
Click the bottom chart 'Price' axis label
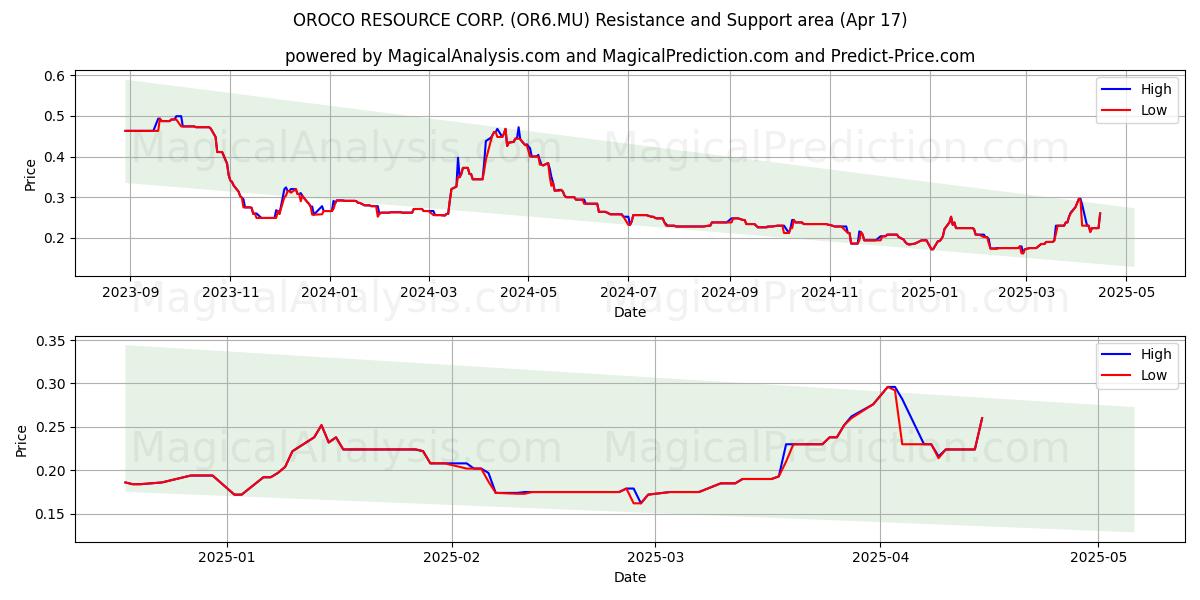pyautogui.click(x=23, y=439)
